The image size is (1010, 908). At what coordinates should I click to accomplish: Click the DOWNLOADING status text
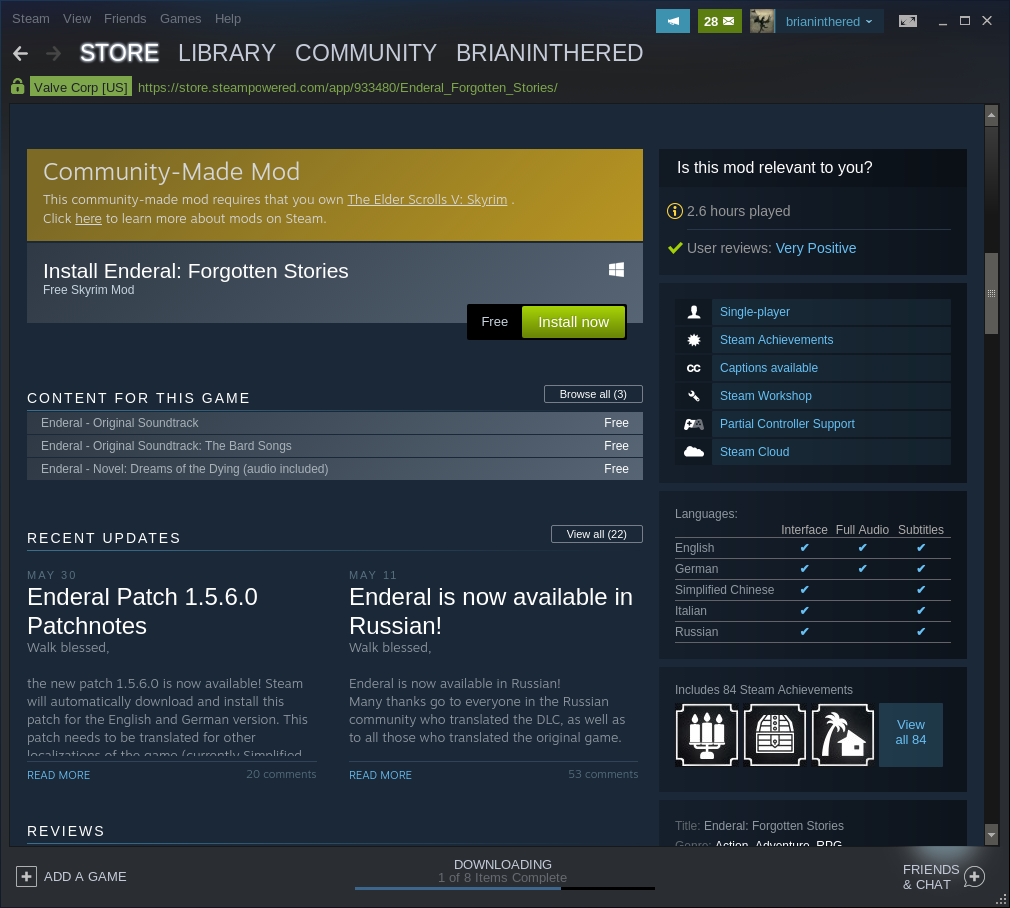(503, 864)
